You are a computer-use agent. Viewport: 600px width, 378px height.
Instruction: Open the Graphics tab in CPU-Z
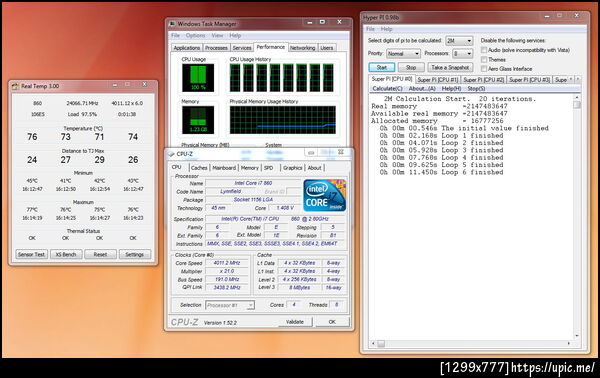point(292,168)
